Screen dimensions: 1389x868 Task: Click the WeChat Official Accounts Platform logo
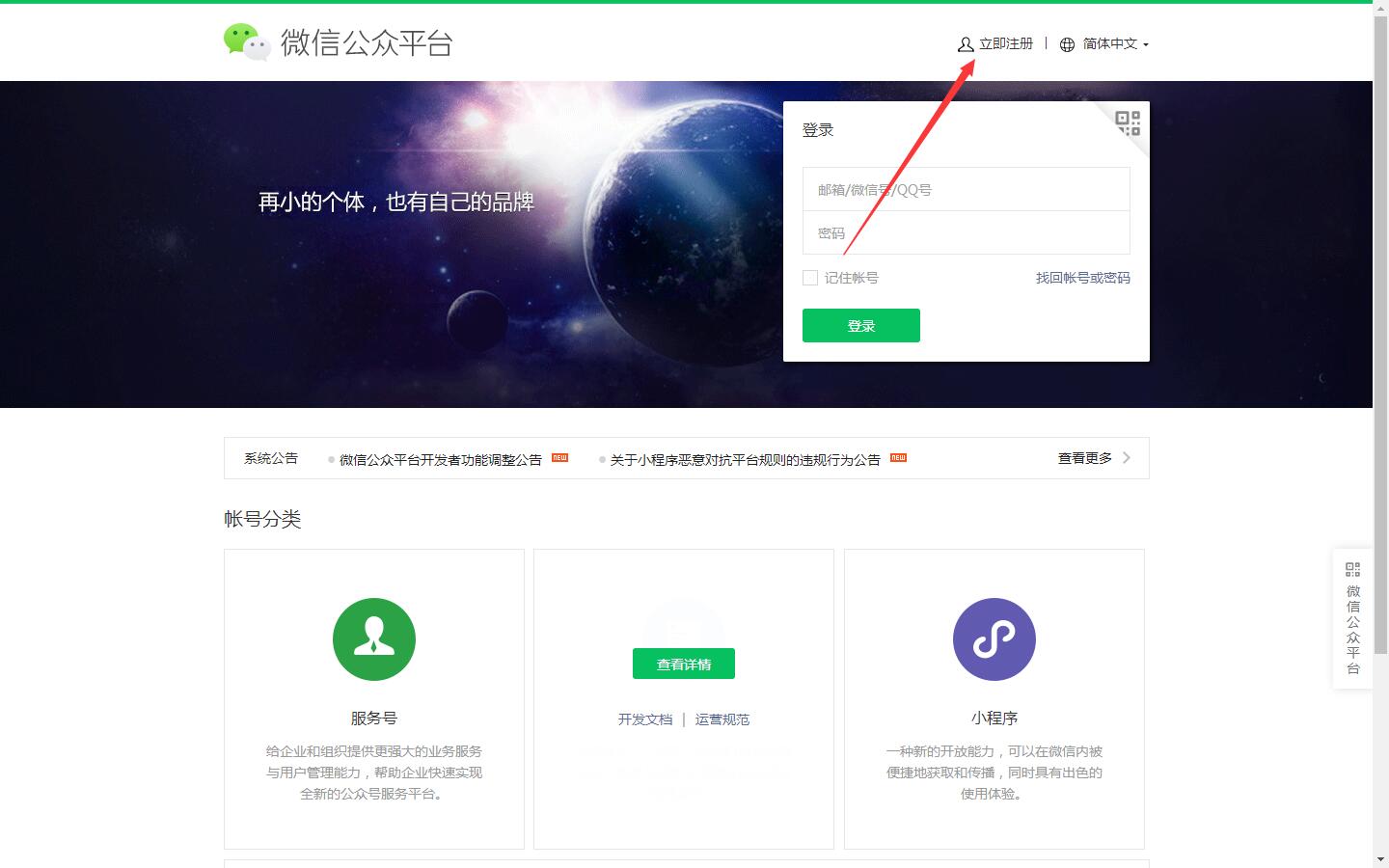338,42
